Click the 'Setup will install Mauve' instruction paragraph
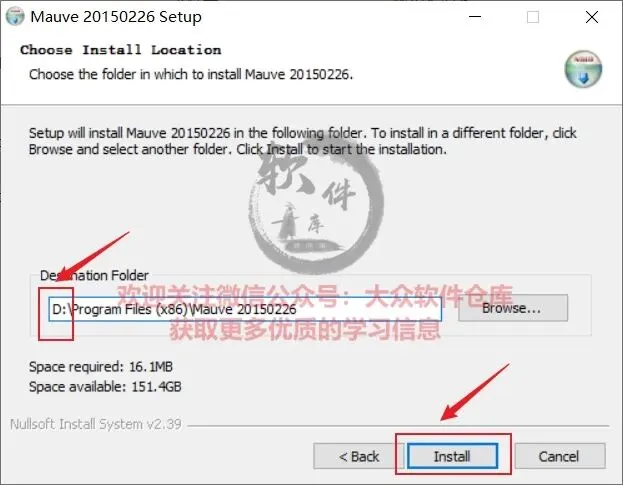This screenshot has height=485, width=623. (302, 141)
